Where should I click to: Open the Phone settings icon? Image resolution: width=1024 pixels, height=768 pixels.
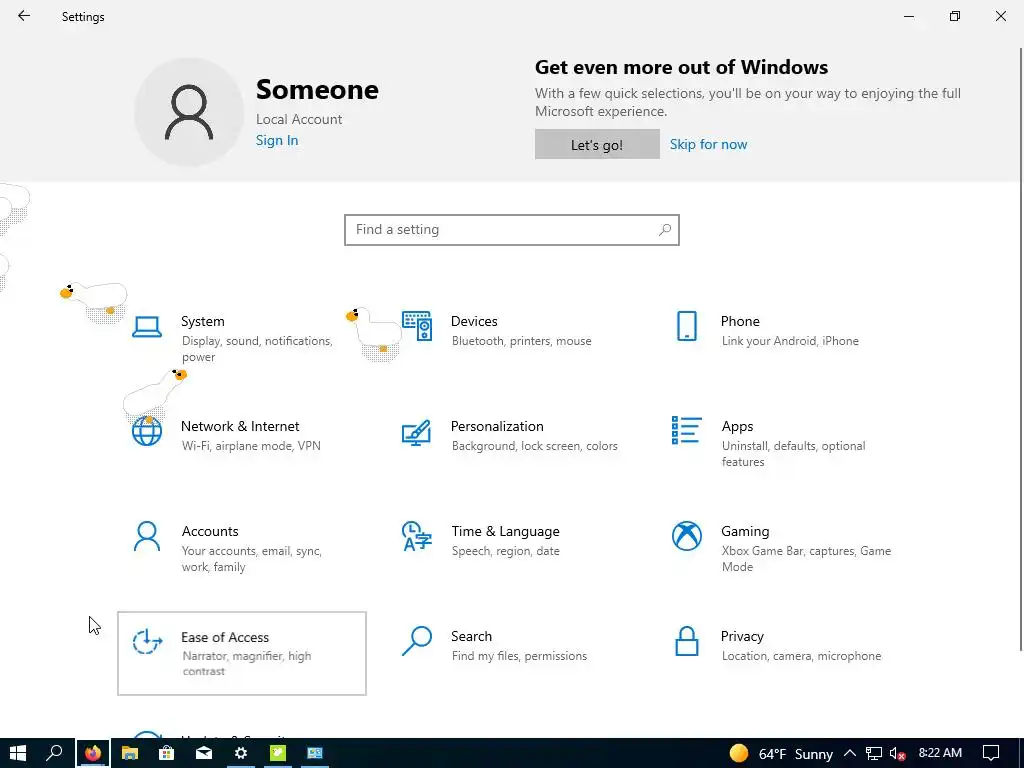point(686,326)
